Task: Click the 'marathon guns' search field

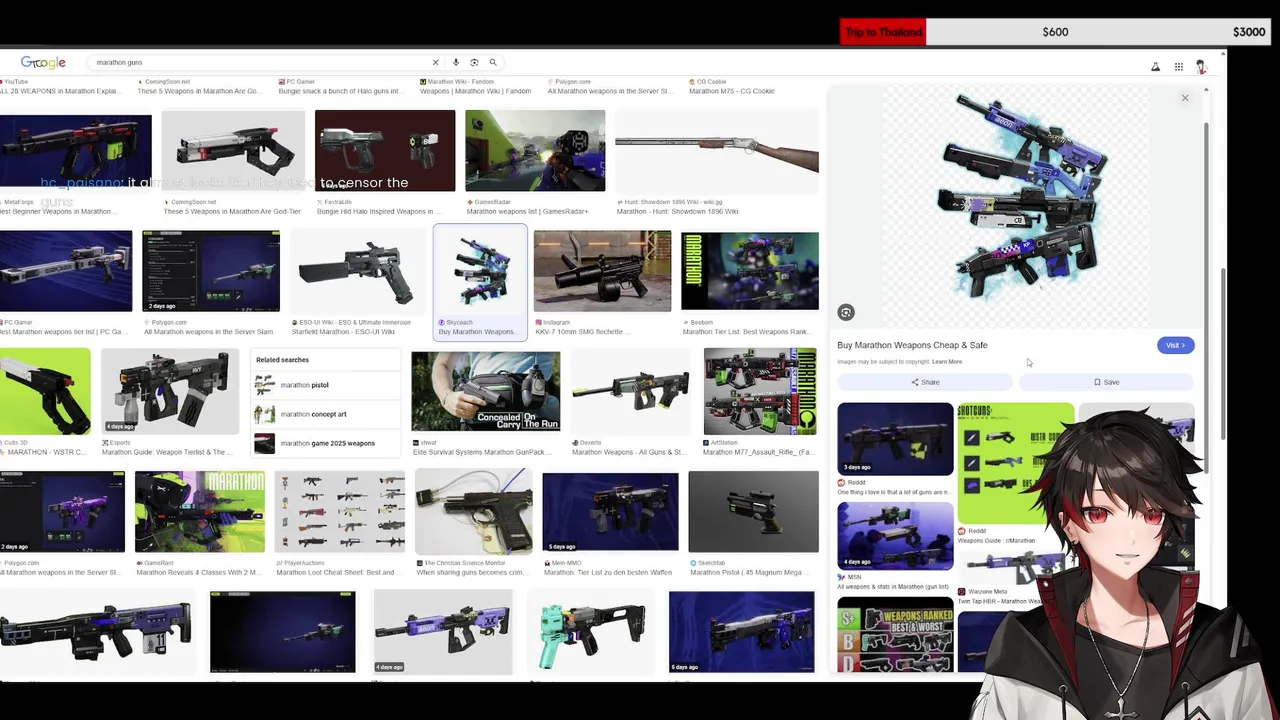Action: point(260,62)
